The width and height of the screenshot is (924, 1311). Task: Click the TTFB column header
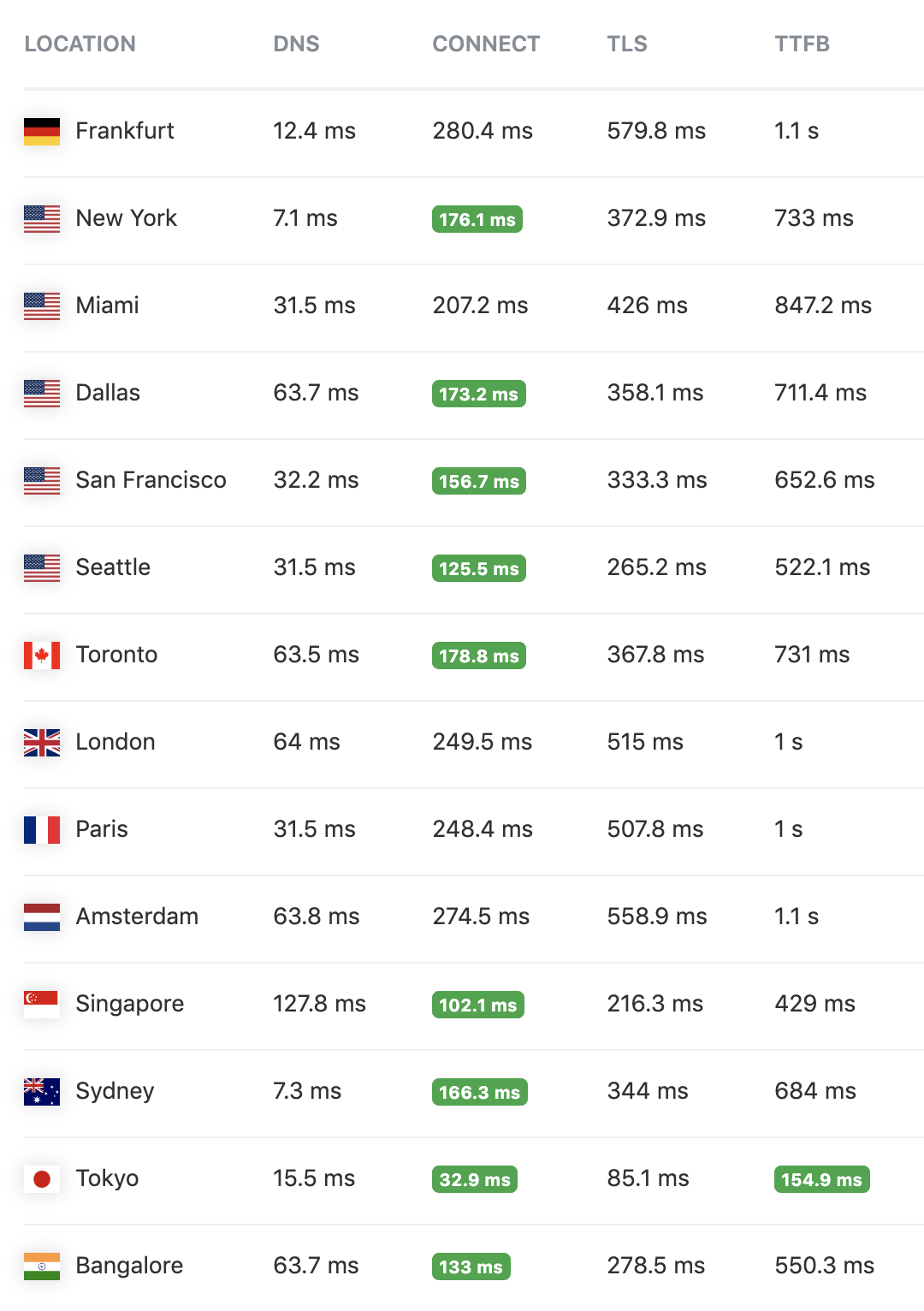pos(802,44)
